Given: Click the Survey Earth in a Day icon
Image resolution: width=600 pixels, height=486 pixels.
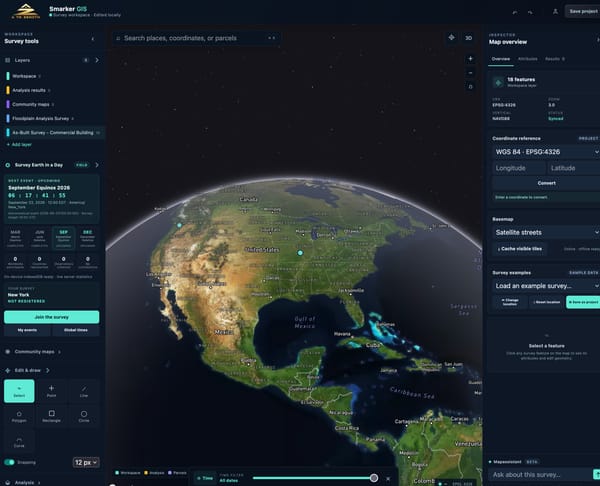Looking at the screenshot, I should coord(7,165).
